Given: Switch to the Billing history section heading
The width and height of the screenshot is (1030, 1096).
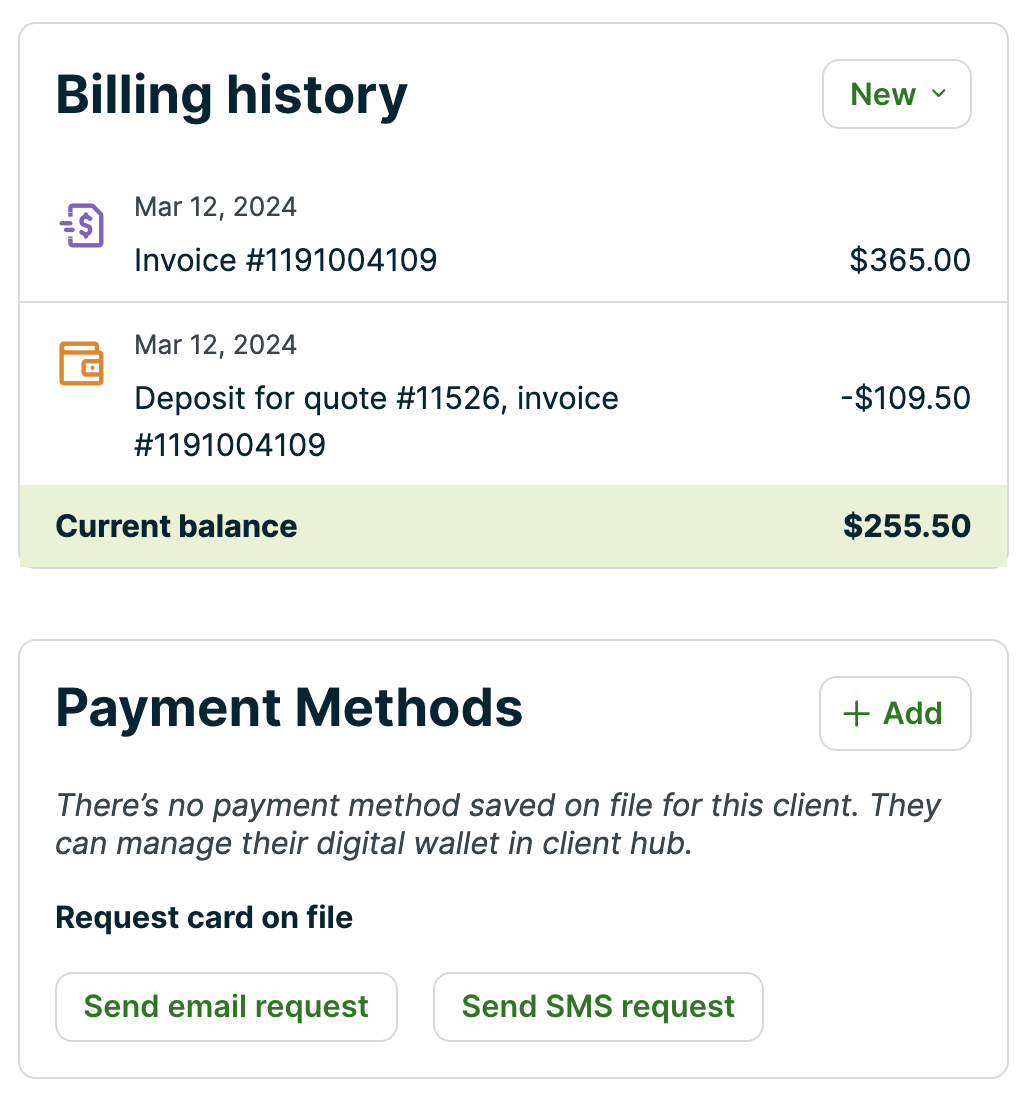Looking at the screenshot, I should click(231, 94).
